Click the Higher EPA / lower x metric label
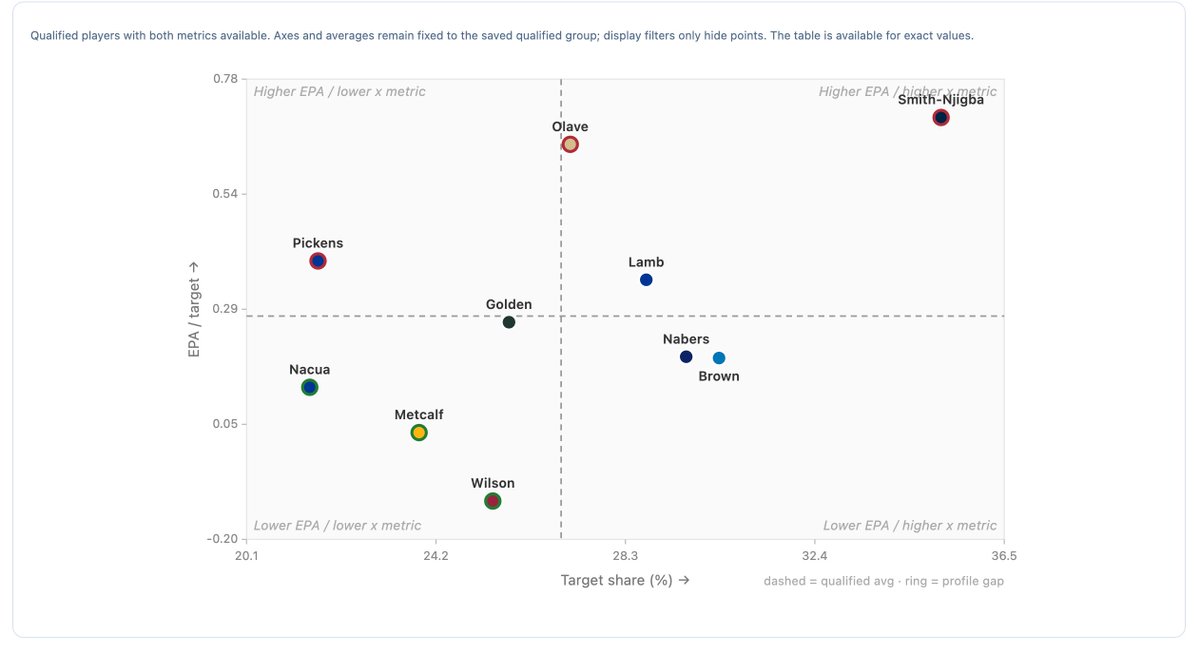The image size is (1200, 655). (340, 92)
